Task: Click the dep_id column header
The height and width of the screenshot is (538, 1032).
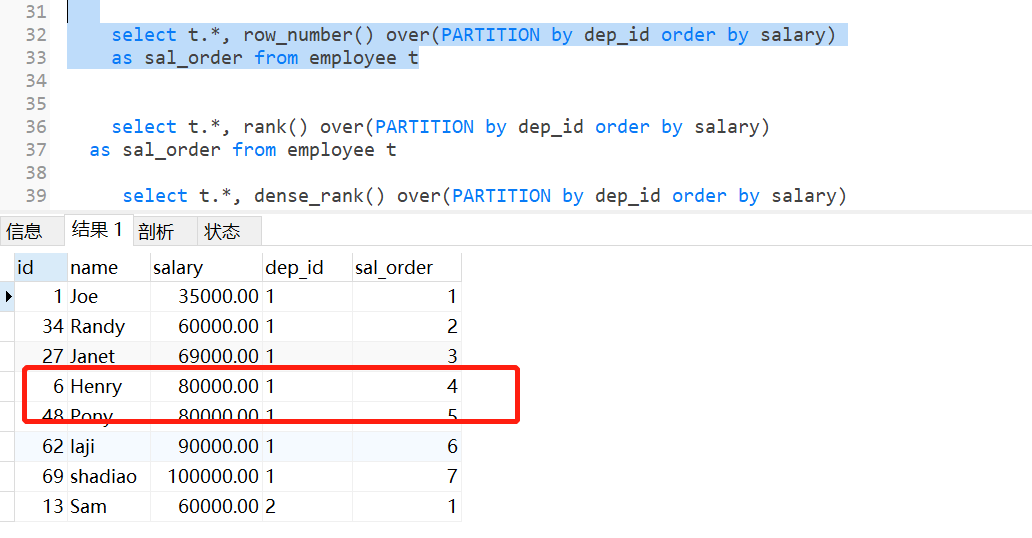Action: coord(307,267)
